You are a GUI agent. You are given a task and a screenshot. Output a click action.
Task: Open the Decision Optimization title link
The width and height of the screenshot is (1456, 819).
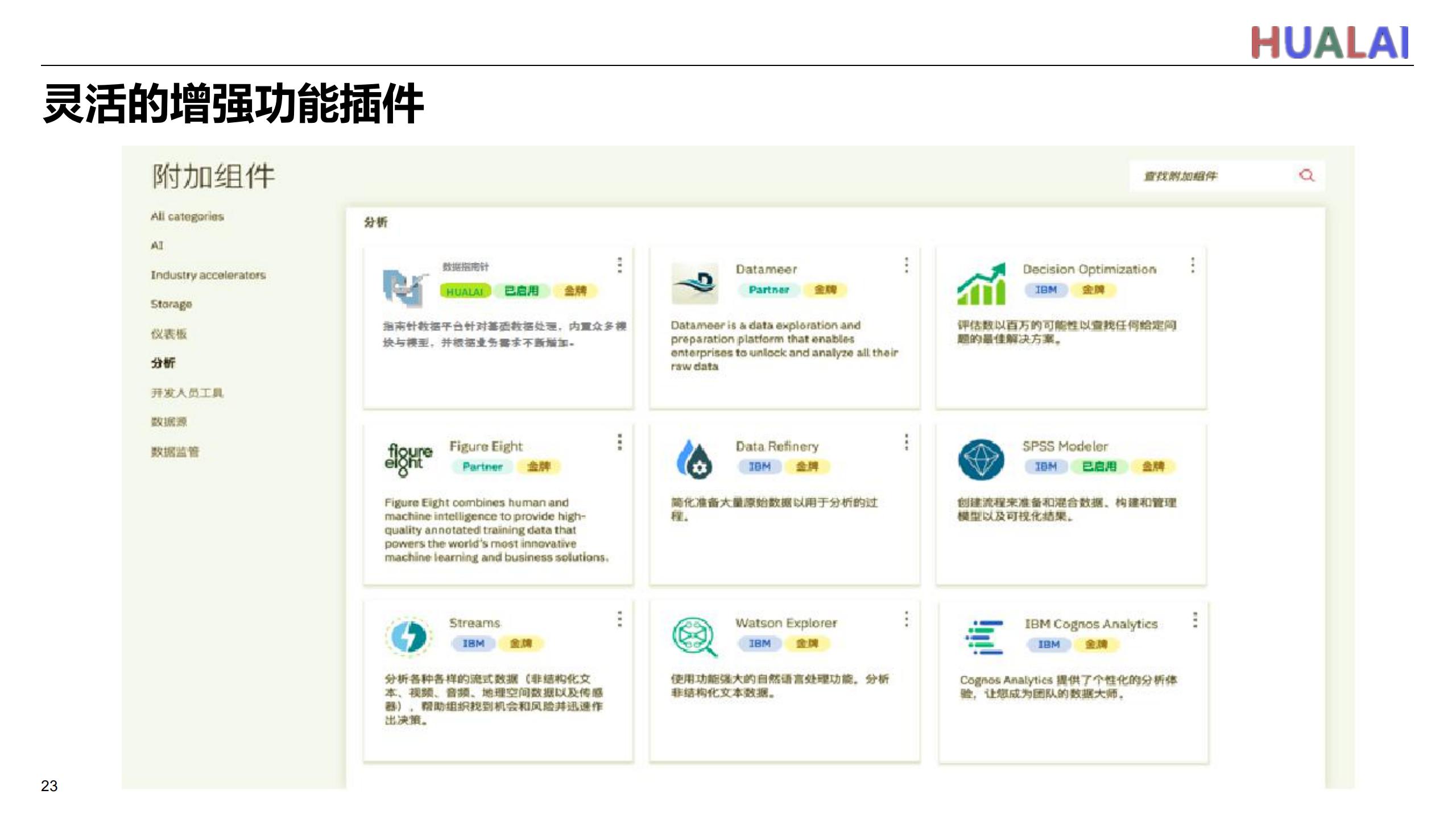[1089, 269]
